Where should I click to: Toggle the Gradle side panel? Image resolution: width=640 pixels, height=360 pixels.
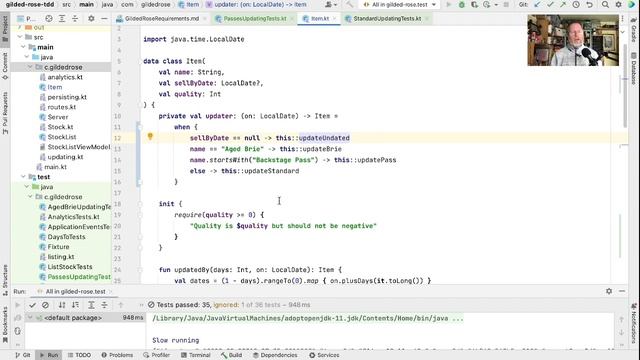coord(634,29)
